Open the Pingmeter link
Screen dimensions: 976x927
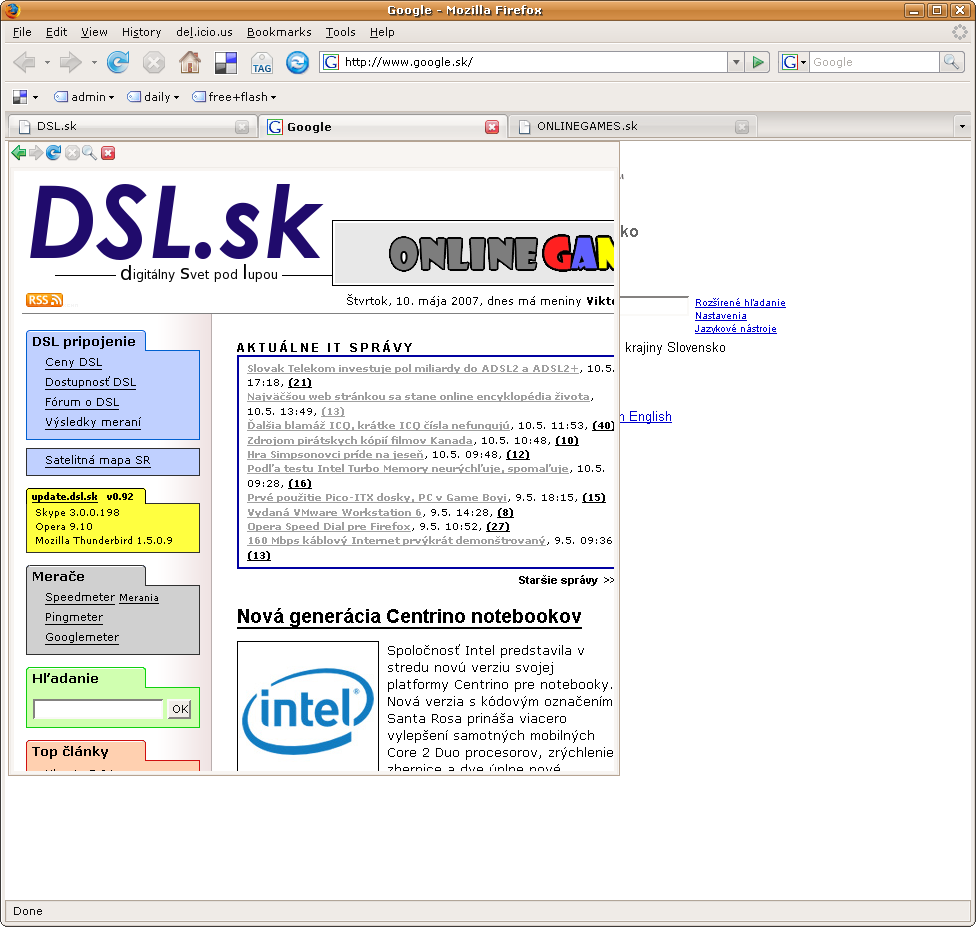[x=74, y=617]
